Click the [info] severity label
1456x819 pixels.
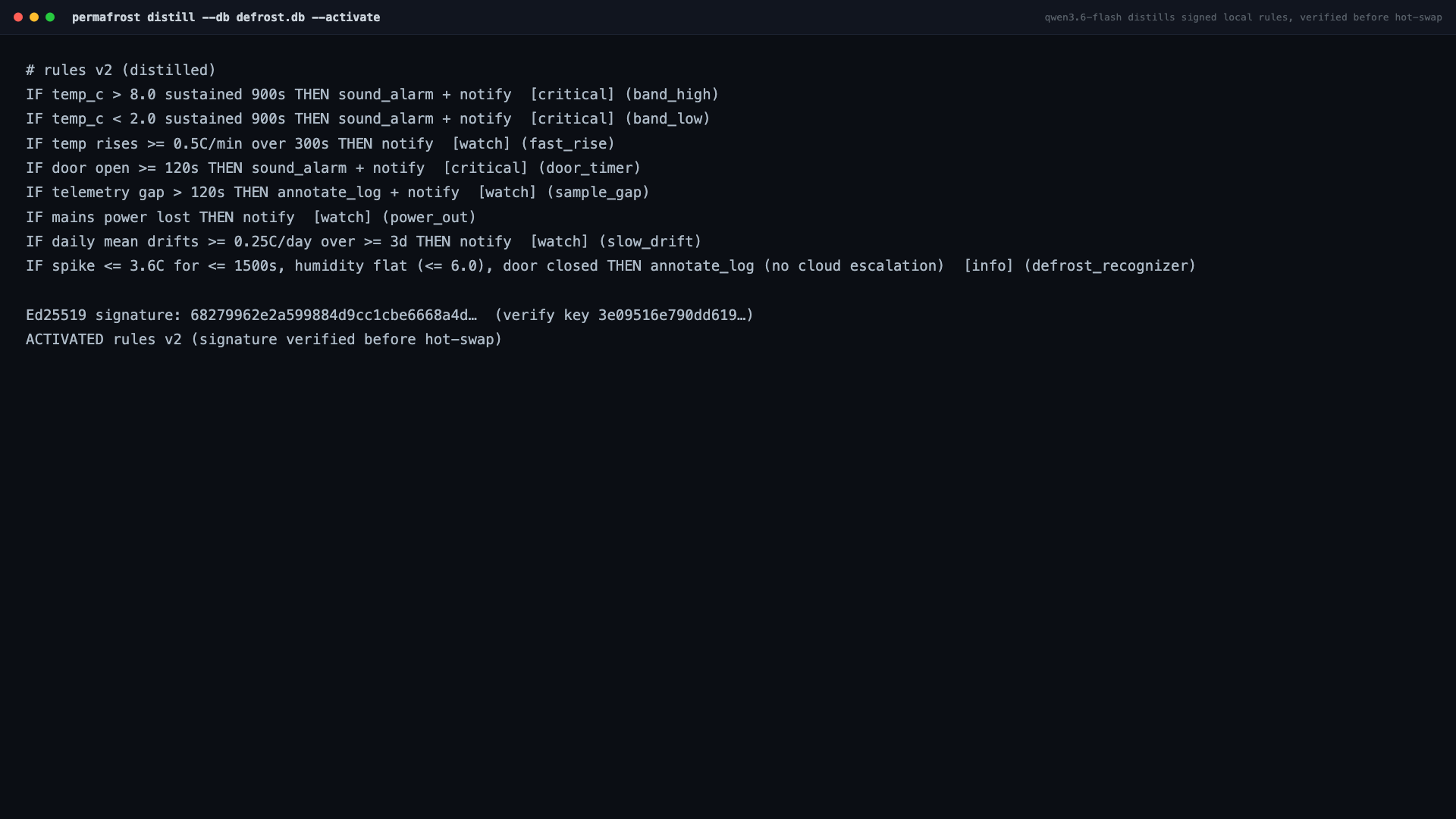tap(988, 265)
